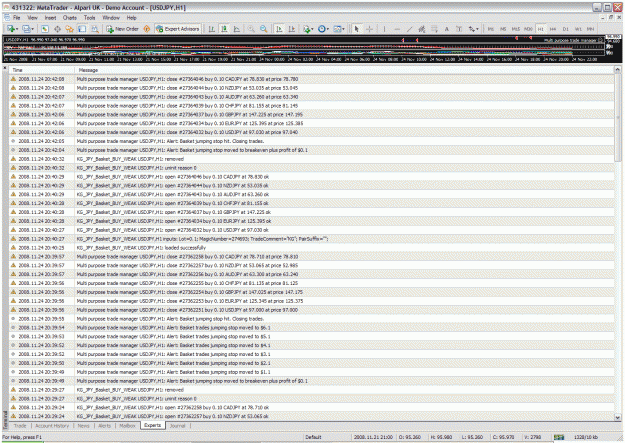Open the Insert menu
625x443 pixels.
tap(50, 18)
